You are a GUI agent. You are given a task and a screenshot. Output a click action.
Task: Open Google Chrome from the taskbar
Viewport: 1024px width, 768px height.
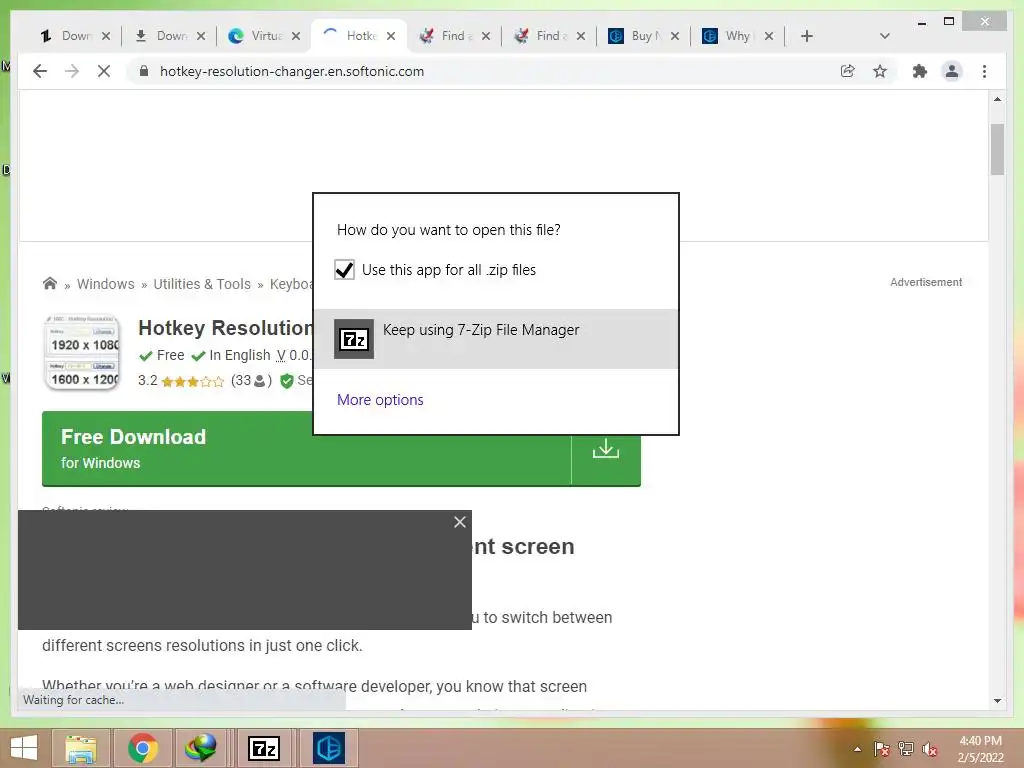pyautogui.click(x=143, y=748)
